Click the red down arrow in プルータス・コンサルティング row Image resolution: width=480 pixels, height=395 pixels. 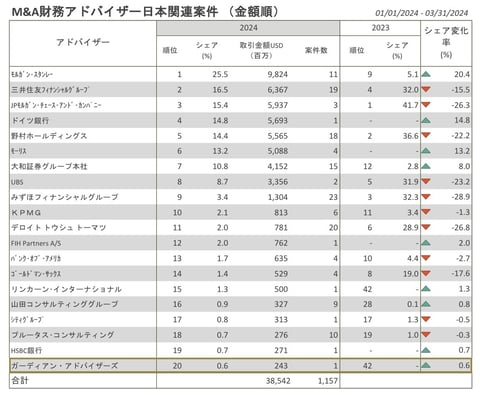[x=426, y=335]
